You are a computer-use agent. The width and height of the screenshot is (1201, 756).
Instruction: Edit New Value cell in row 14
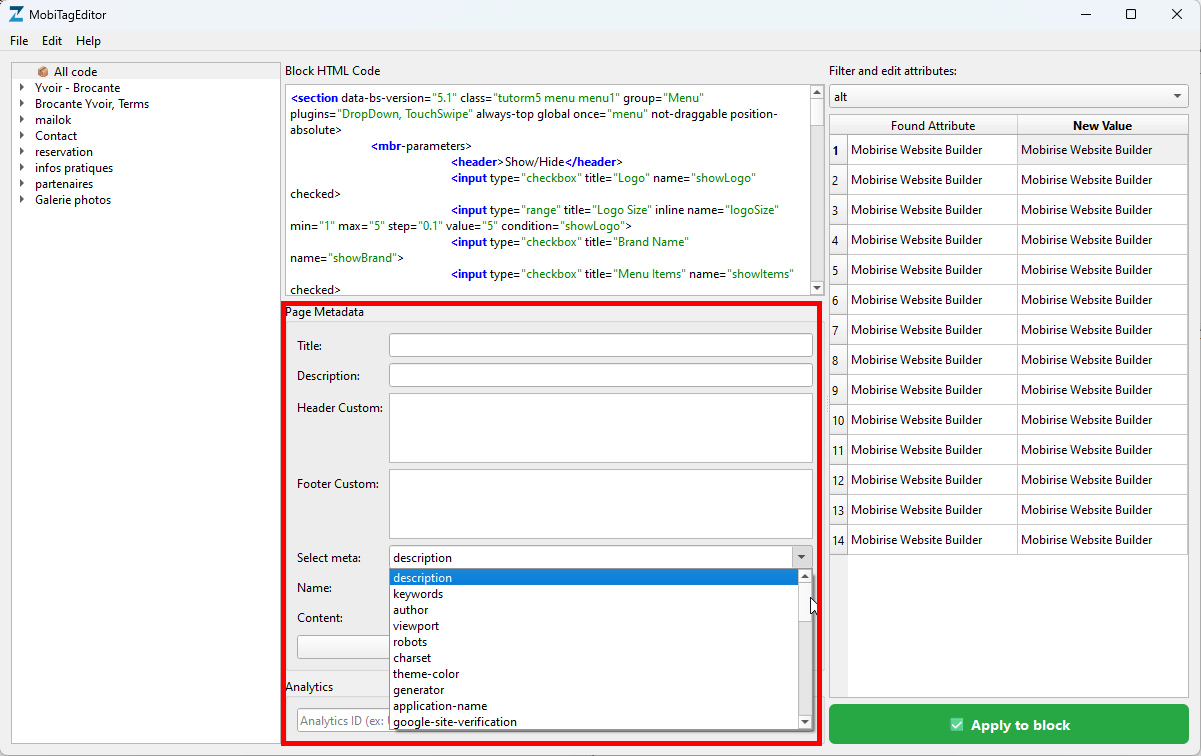tap(1103, 540)
